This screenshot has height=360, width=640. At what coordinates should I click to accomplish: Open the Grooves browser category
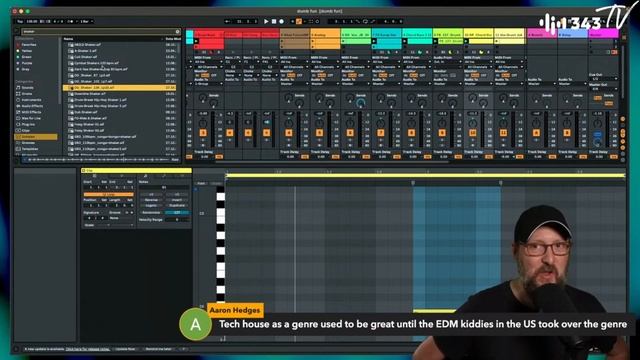pos(28,143)
